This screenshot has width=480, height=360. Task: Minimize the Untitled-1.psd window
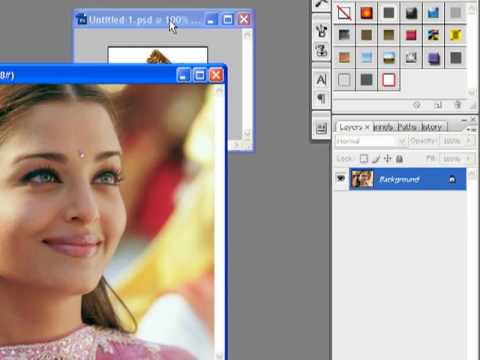[211, 20]
